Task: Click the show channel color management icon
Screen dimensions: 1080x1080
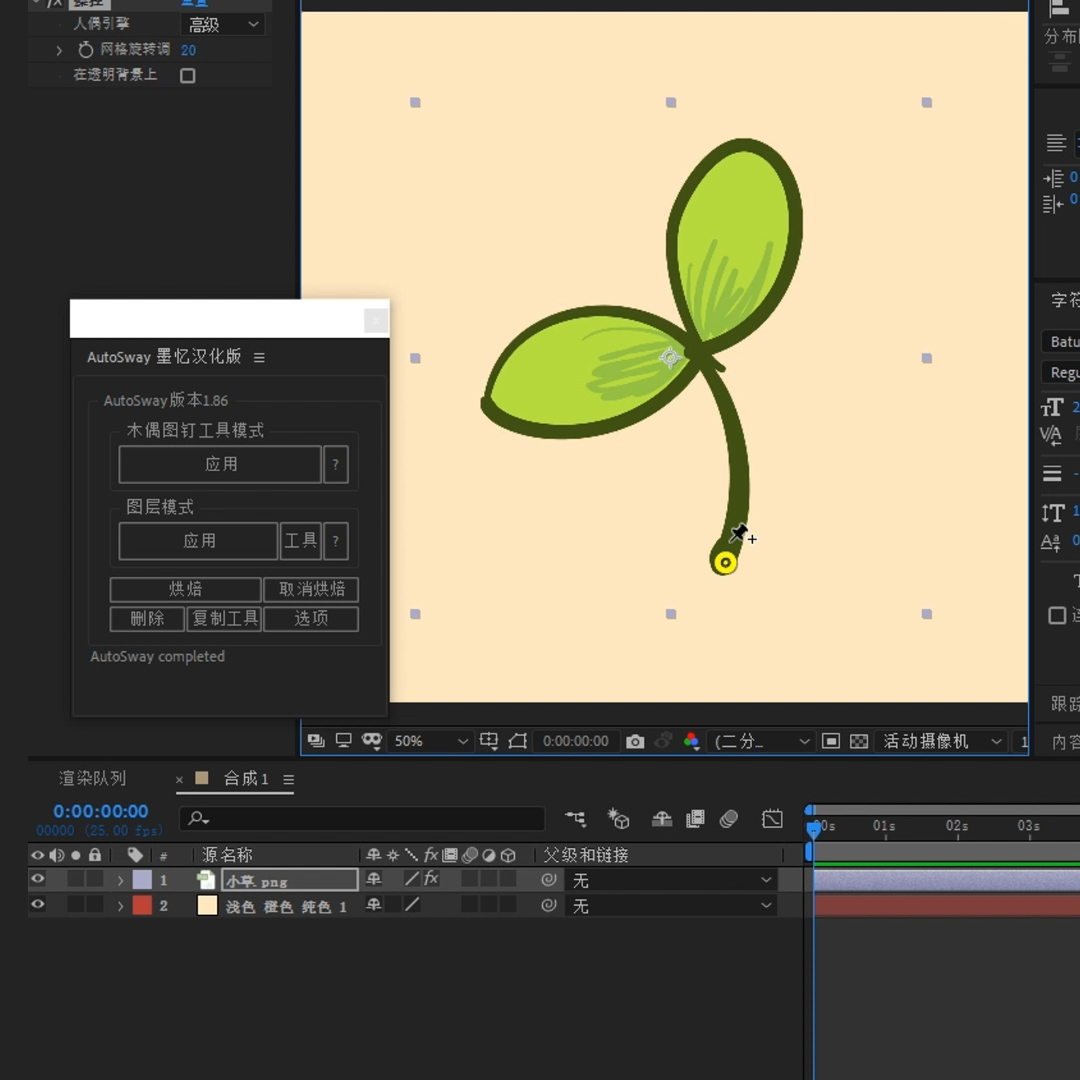Action: [x=692, y=741]
